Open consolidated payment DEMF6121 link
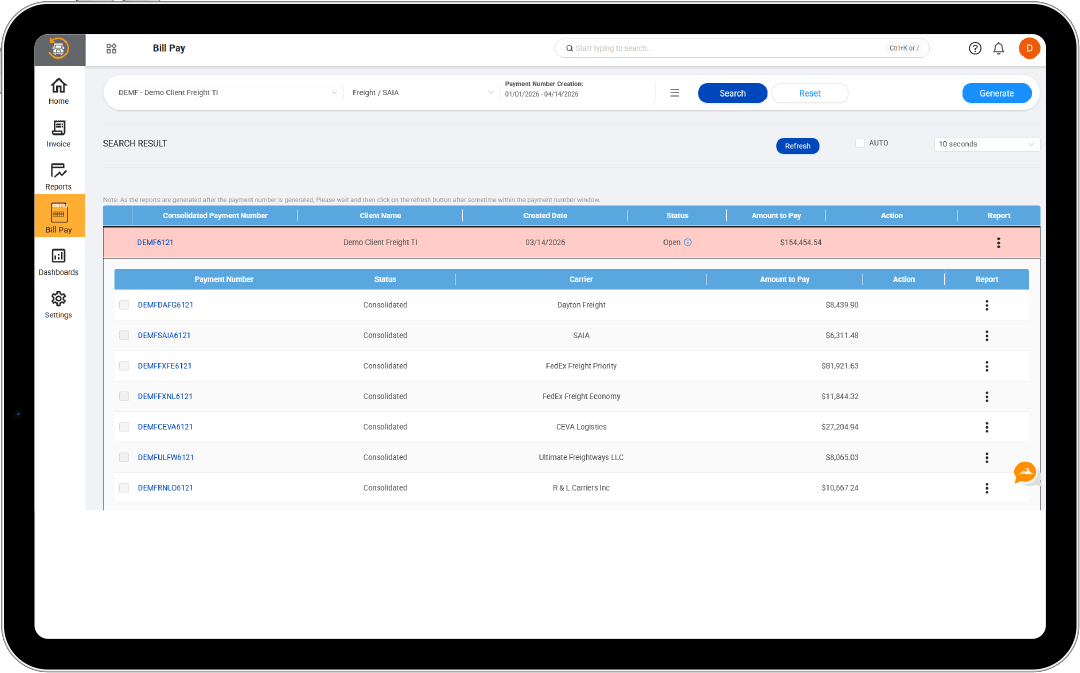1080x673 pixels. 155,242
